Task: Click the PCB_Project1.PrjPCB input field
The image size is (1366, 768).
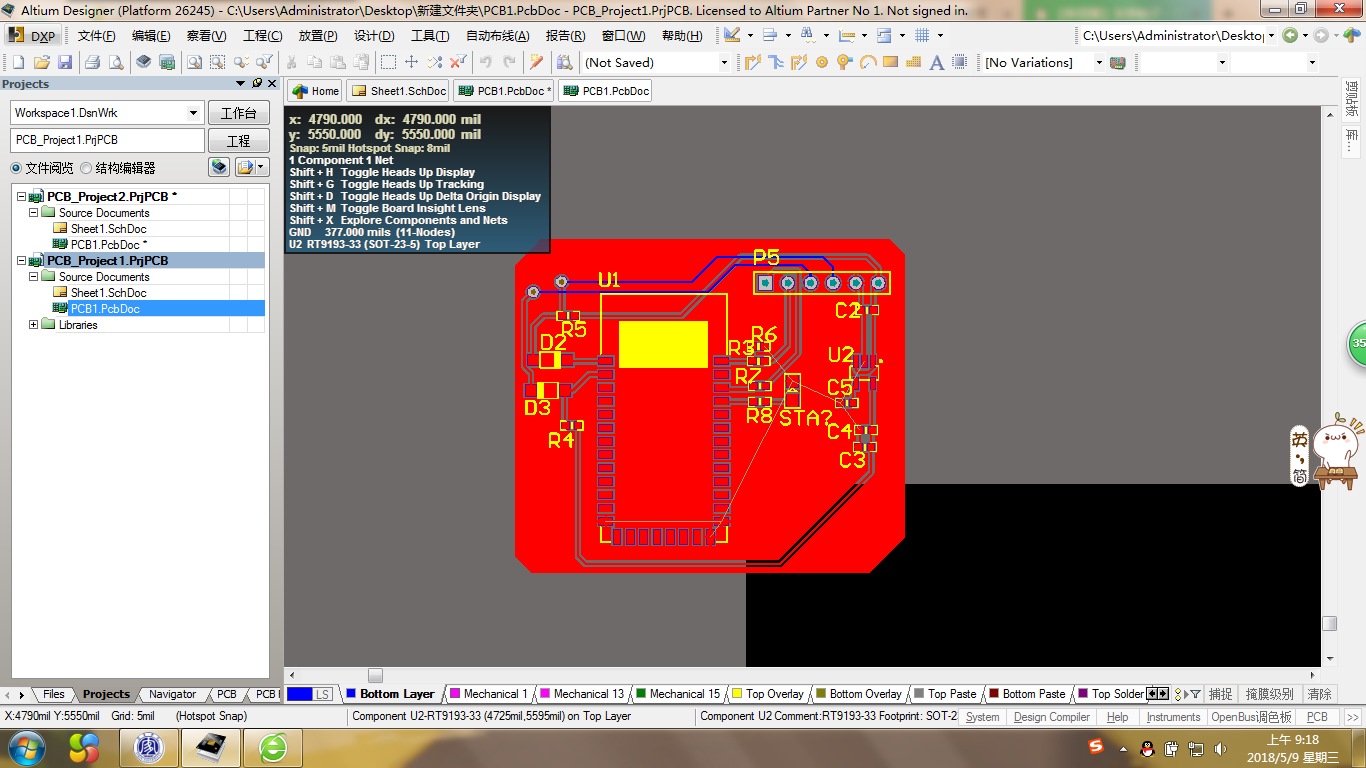Action: point(107,141)
